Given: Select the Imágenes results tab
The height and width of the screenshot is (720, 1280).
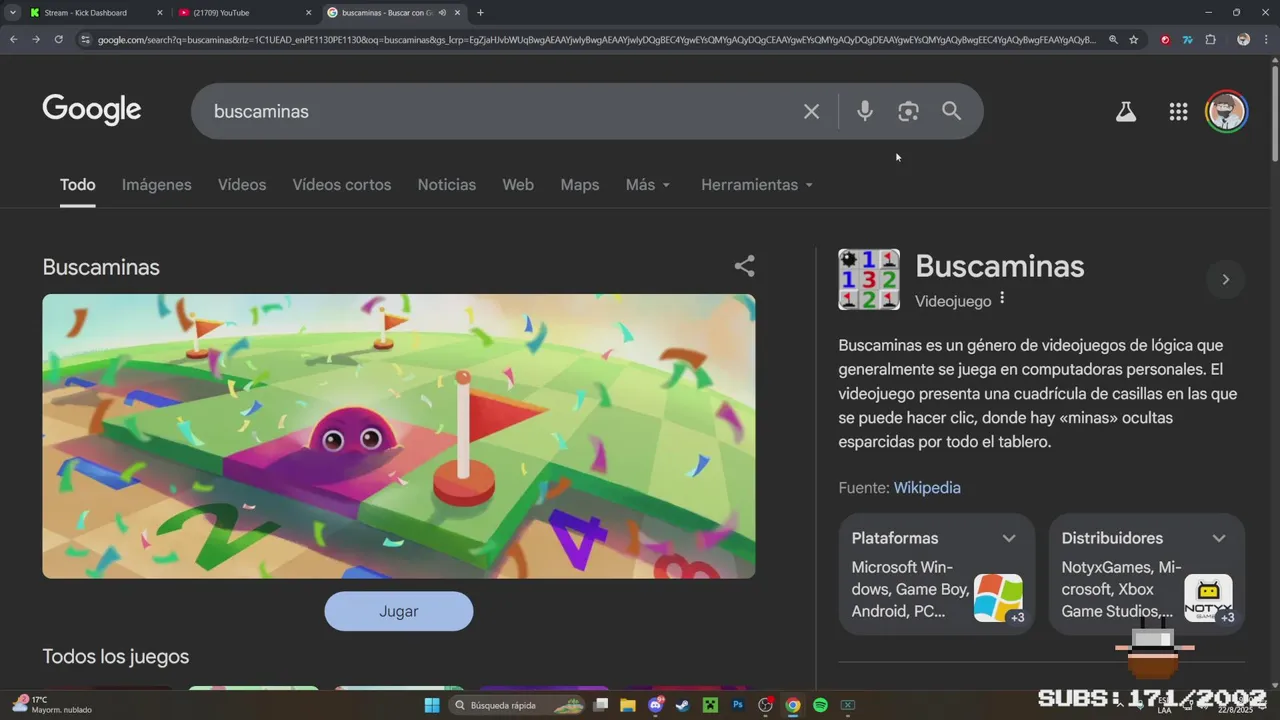Looking at the screenshot, I should point(157,185).
